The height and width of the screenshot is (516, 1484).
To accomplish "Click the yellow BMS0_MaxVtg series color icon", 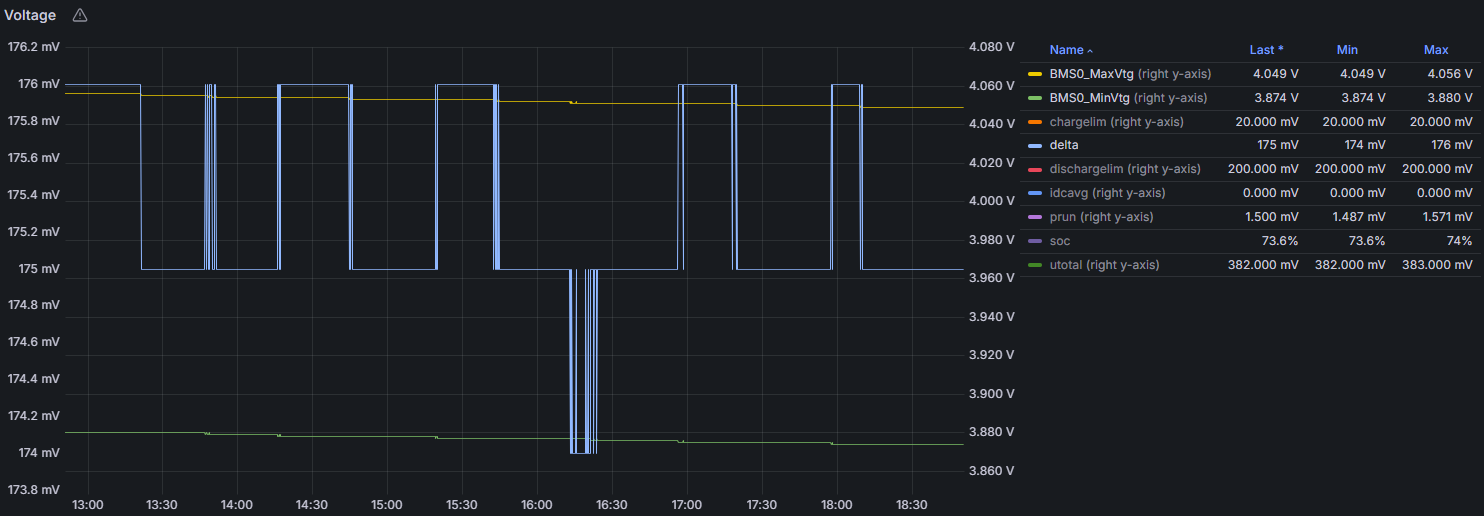I will point(1034,74).
